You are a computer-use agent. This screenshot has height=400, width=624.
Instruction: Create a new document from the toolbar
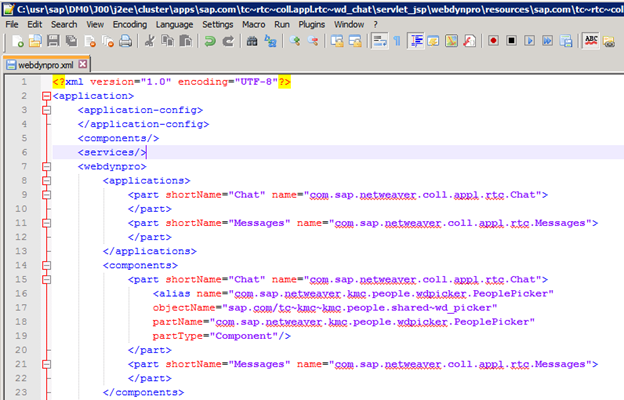tap(17, 41)
